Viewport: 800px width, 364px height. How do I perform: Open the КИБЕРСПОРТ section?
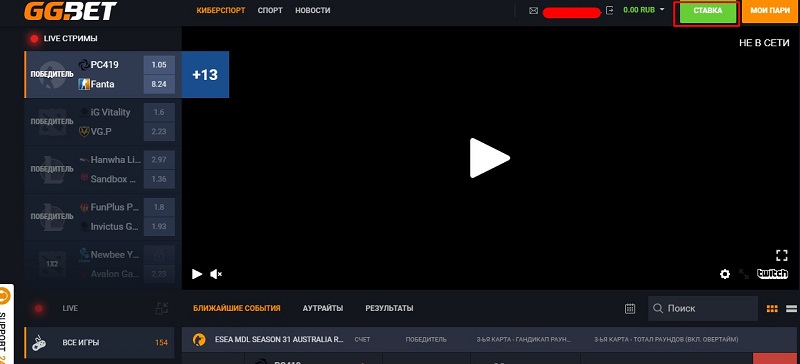click(x=220, y=10)
